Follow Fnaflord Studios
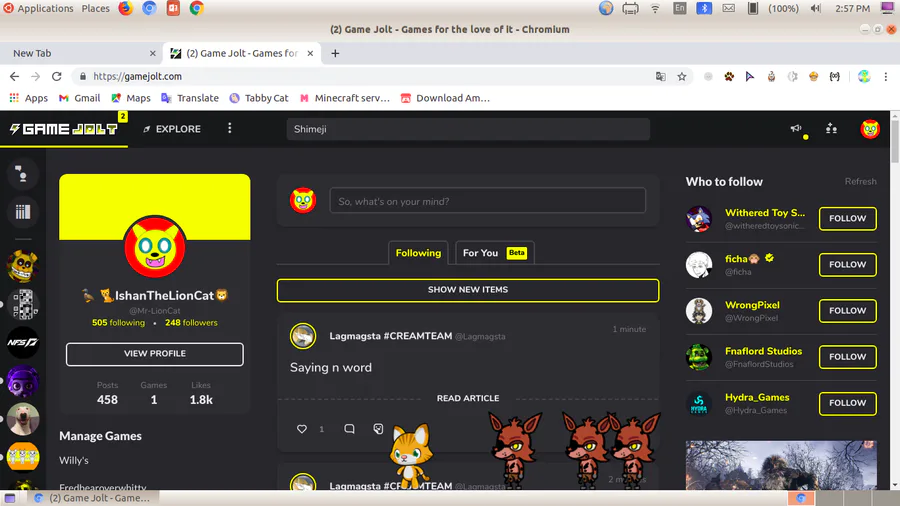 pos(848,357)
